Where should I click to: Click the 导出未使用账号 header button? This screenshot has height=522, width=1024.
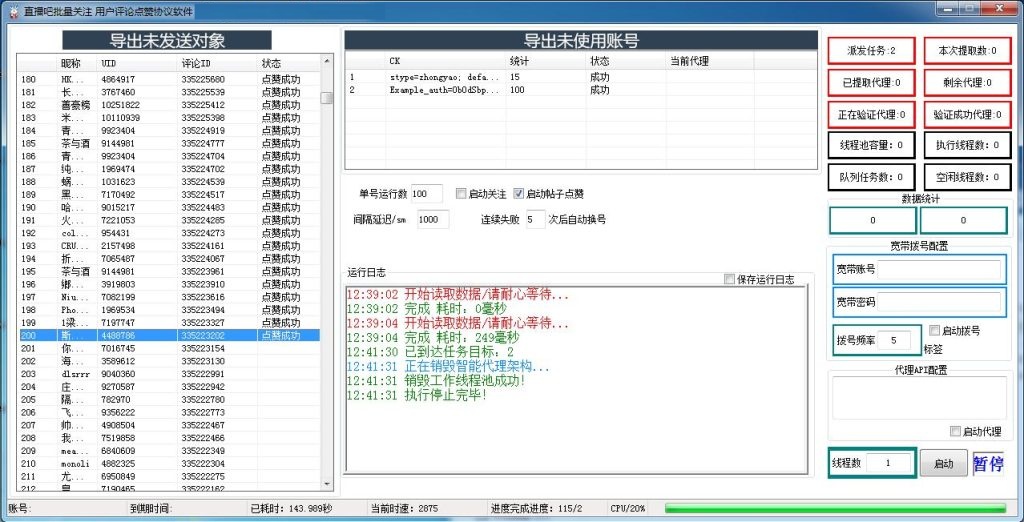tap(580, 41)
